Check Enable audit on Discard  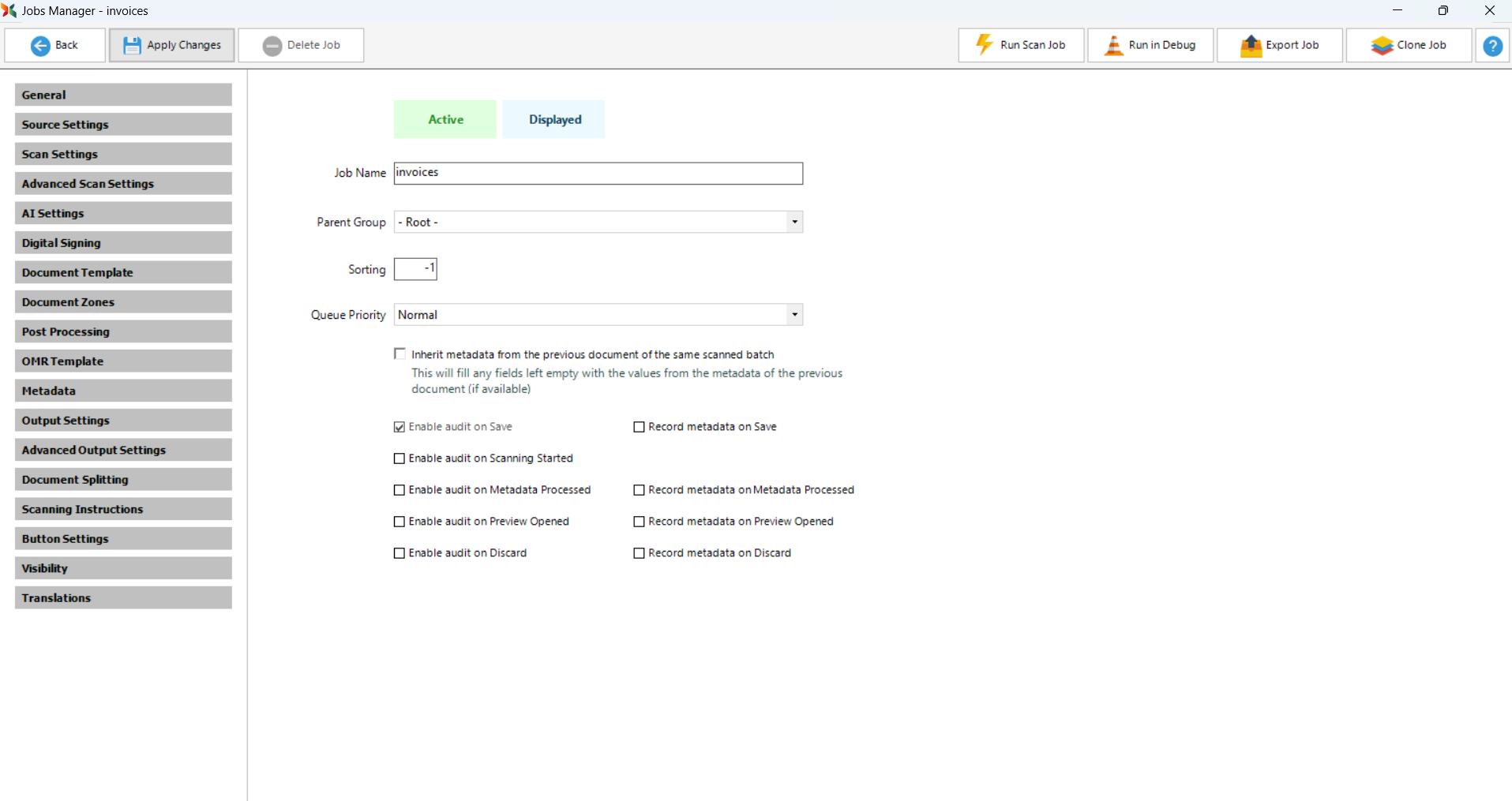400,553
